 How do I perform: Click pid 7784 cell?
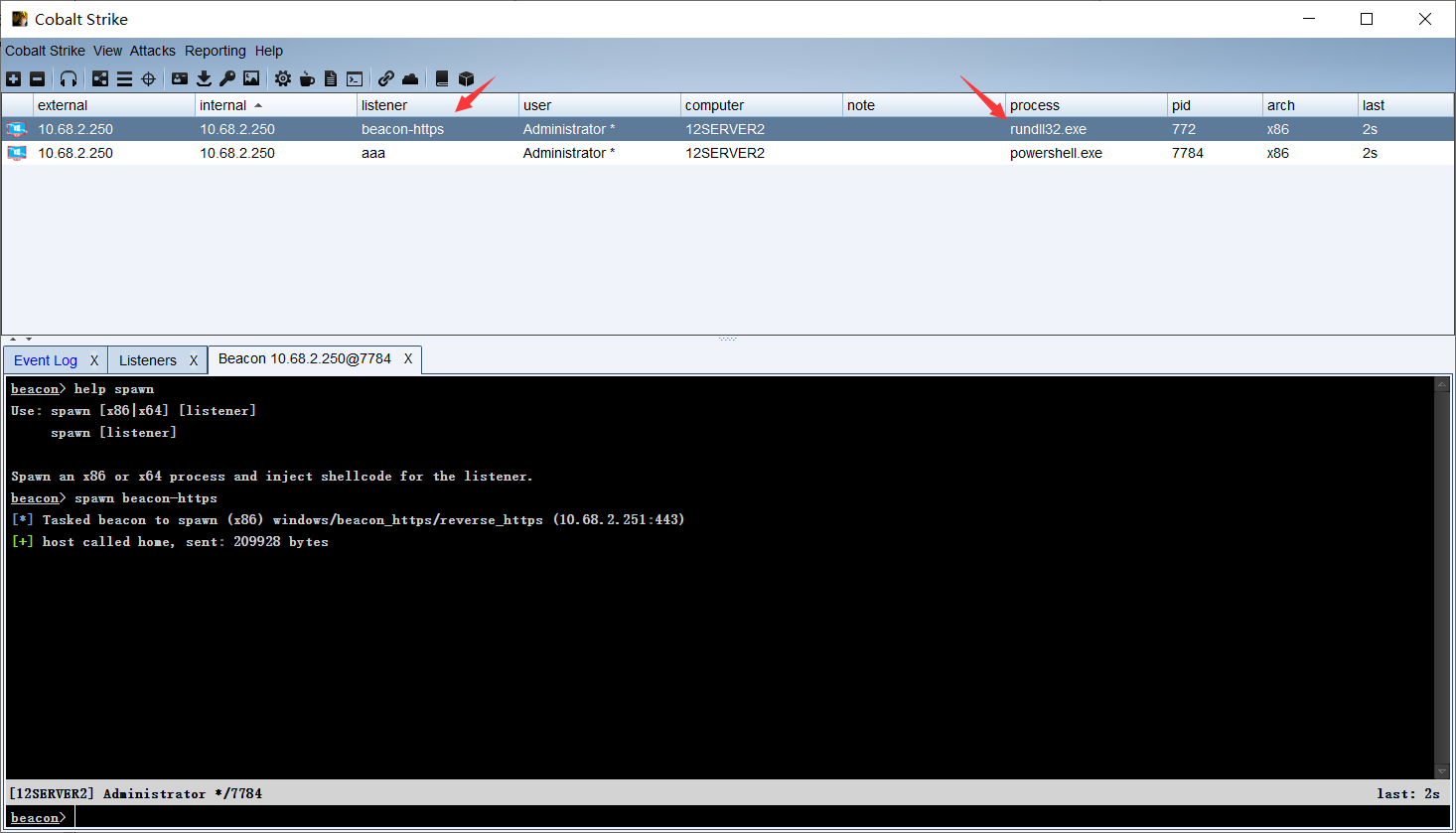[x=1216, y=153]
